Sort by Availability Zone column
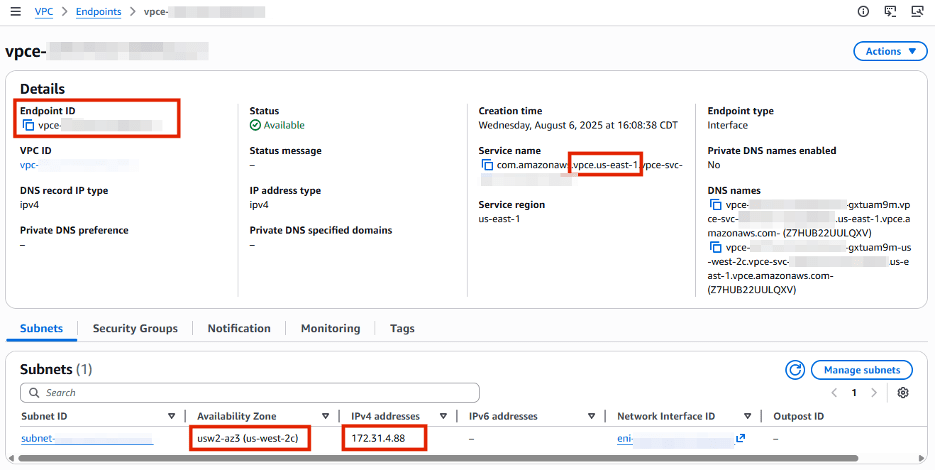 (x=325, y=416)
